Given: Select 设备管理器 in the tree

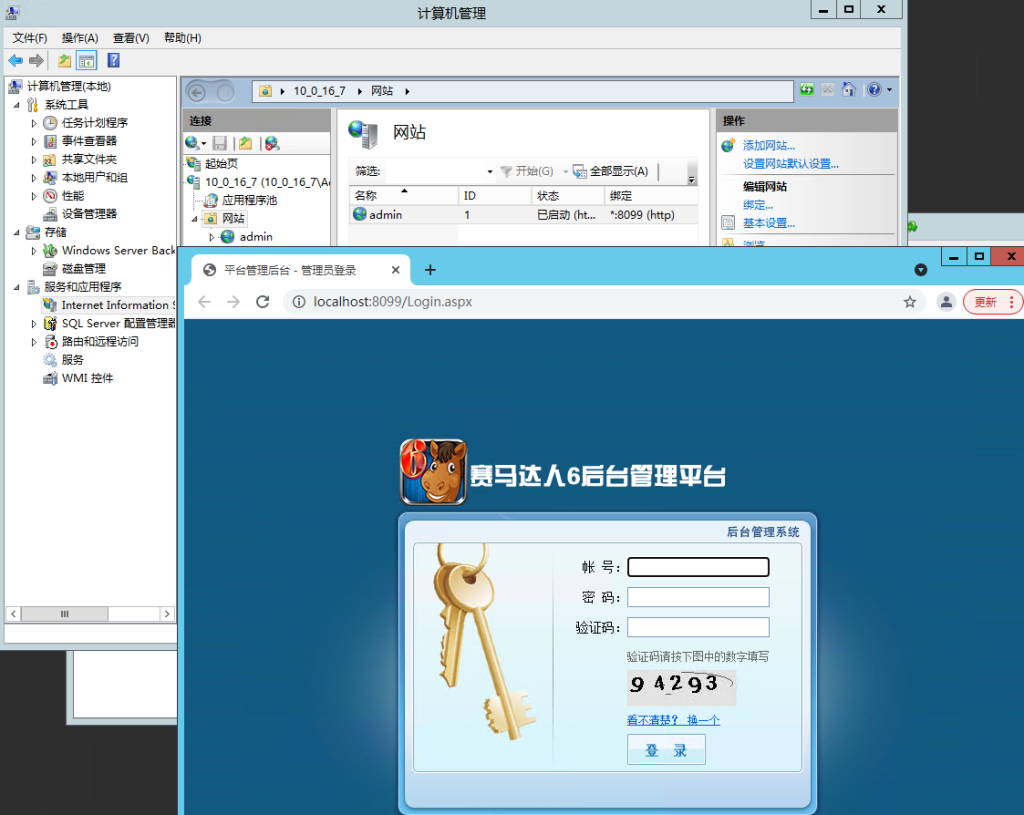Looking at the screenshot, I should tap(89, 214).
